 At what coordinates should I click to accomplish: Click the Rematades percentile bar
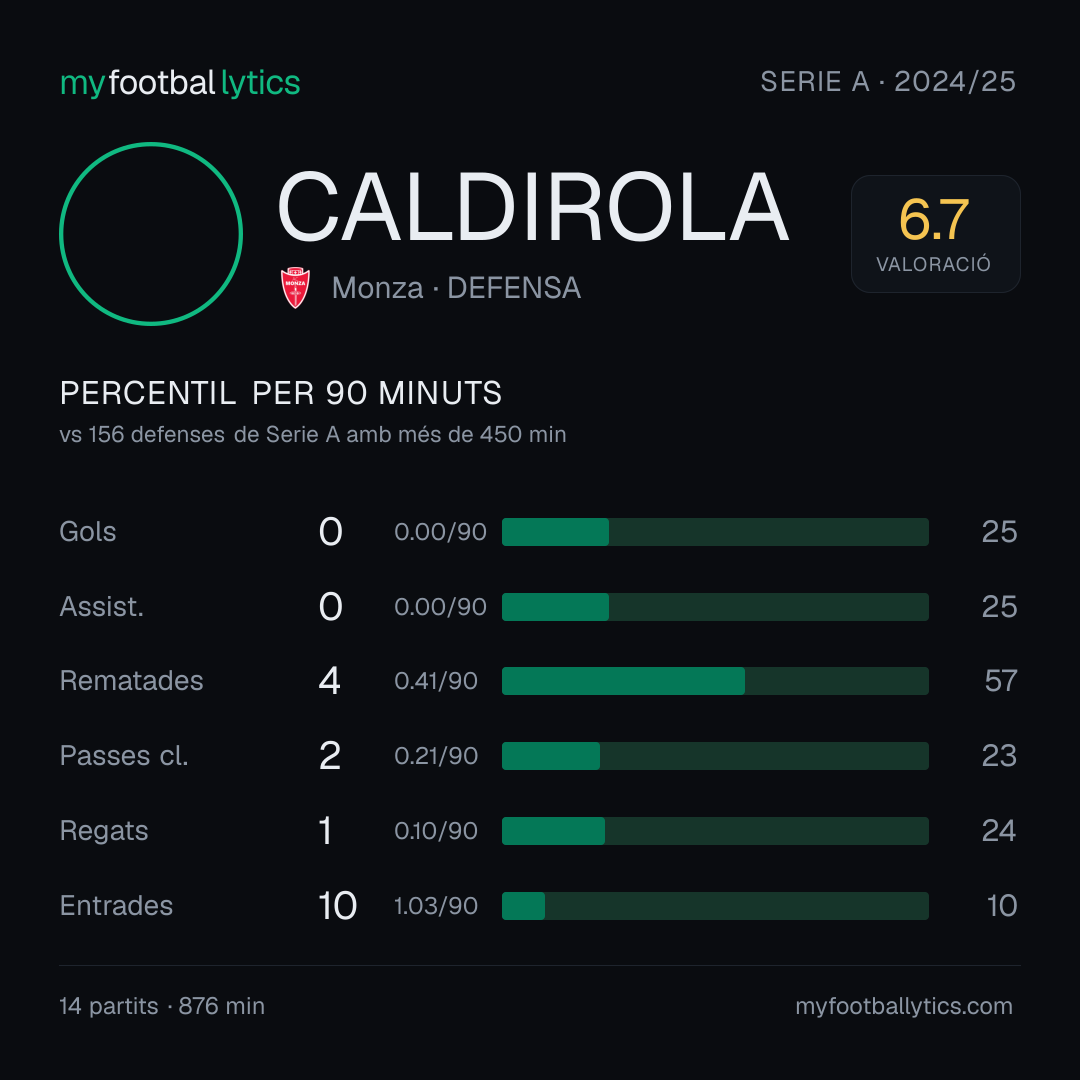715,681
